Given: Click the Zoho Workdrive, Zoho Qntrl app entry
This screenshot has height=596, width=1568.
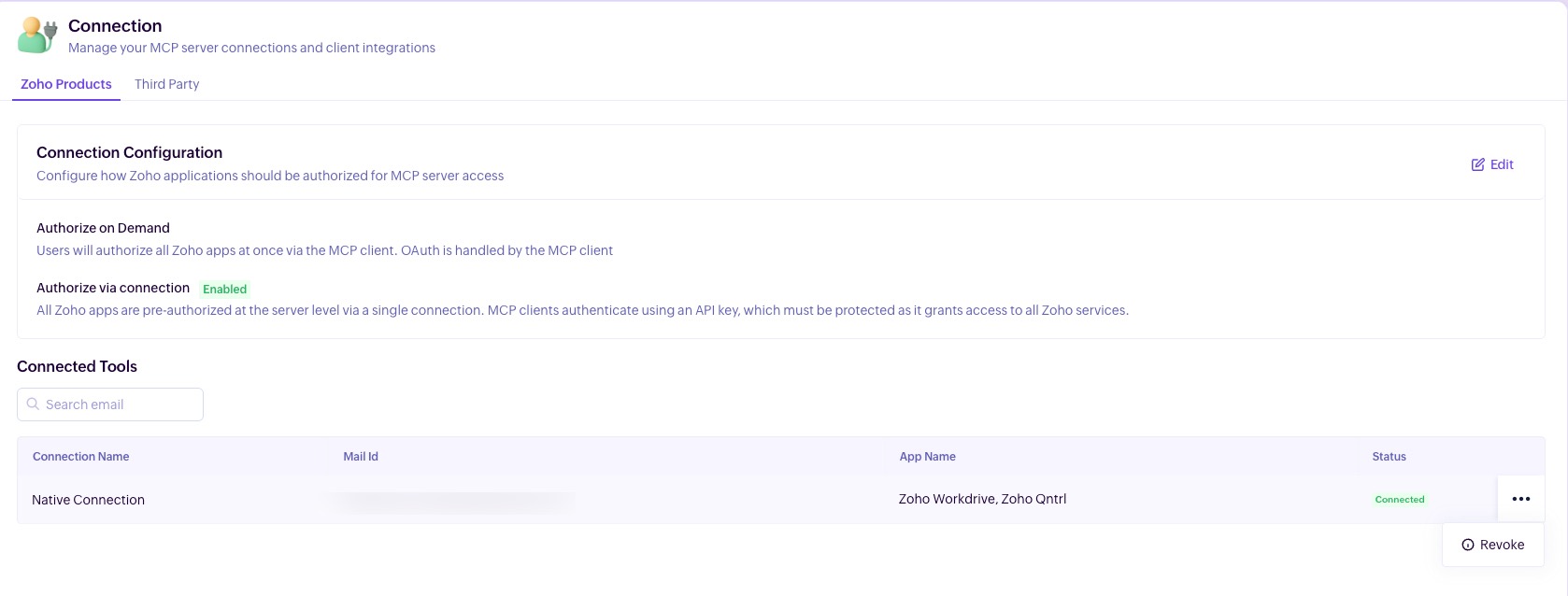Looking at the screenshot, I should coord(982,499).
